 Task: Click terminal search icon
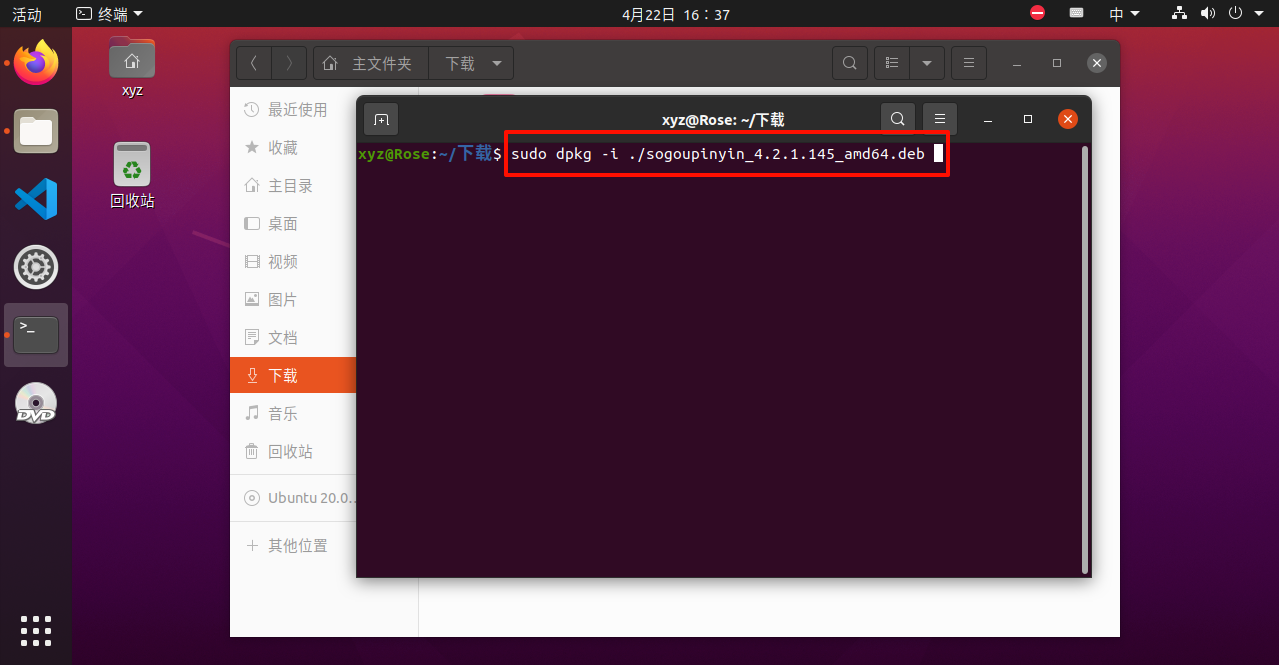tap(898, 119)
